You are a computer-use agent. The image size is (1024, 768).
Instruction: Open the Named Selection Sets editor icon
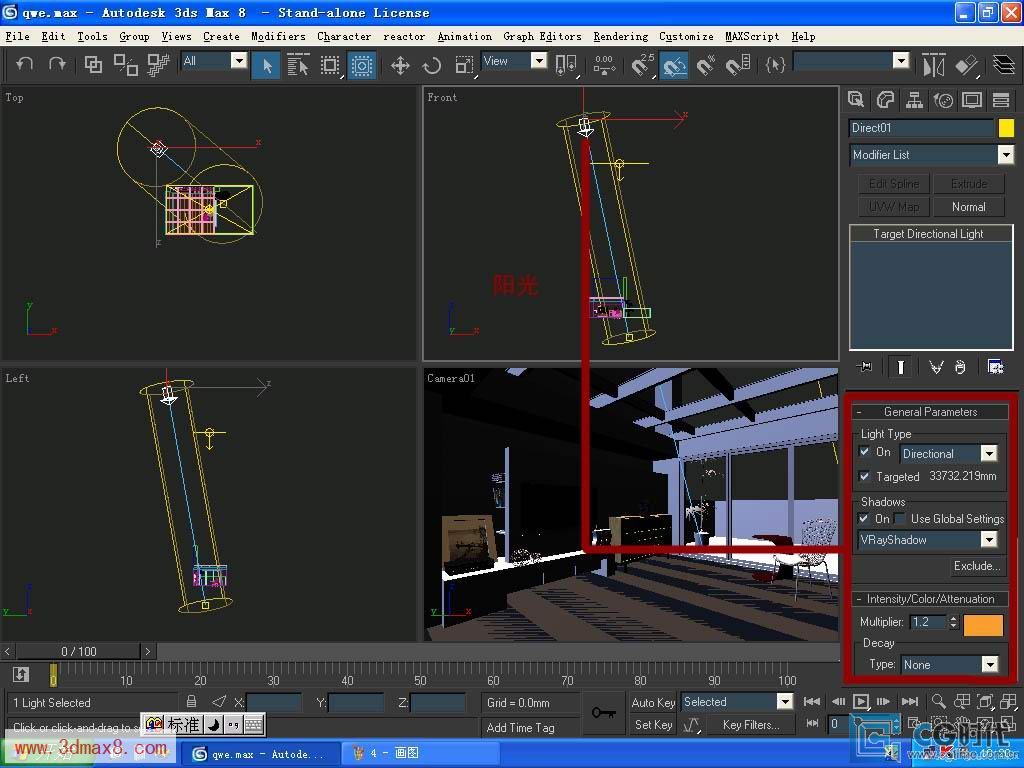coord(775,65)
